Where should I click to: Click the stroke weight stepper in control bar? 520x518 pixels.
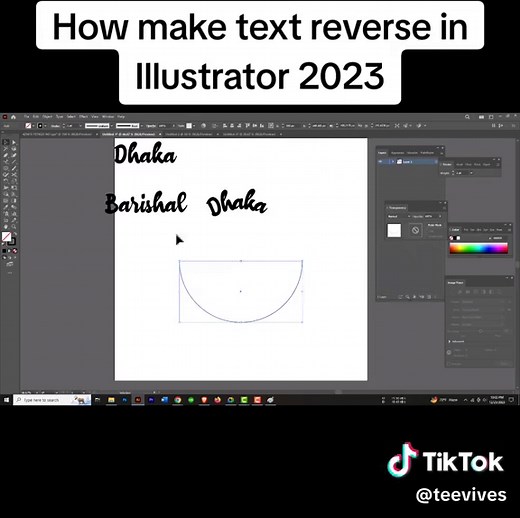click(x=64, y=126)
